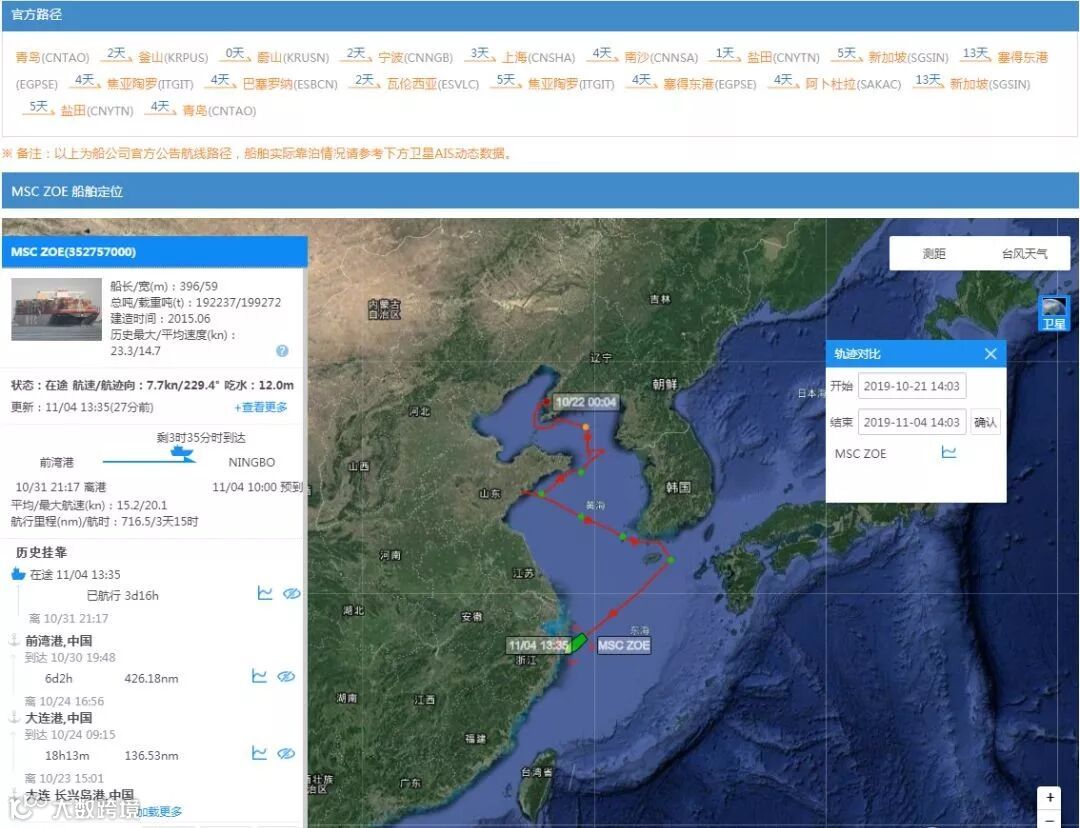Click the MSC ZOE(352757000) panel header
The height and width of the screenshot is (828, 1080).
(x=154, y=251)
